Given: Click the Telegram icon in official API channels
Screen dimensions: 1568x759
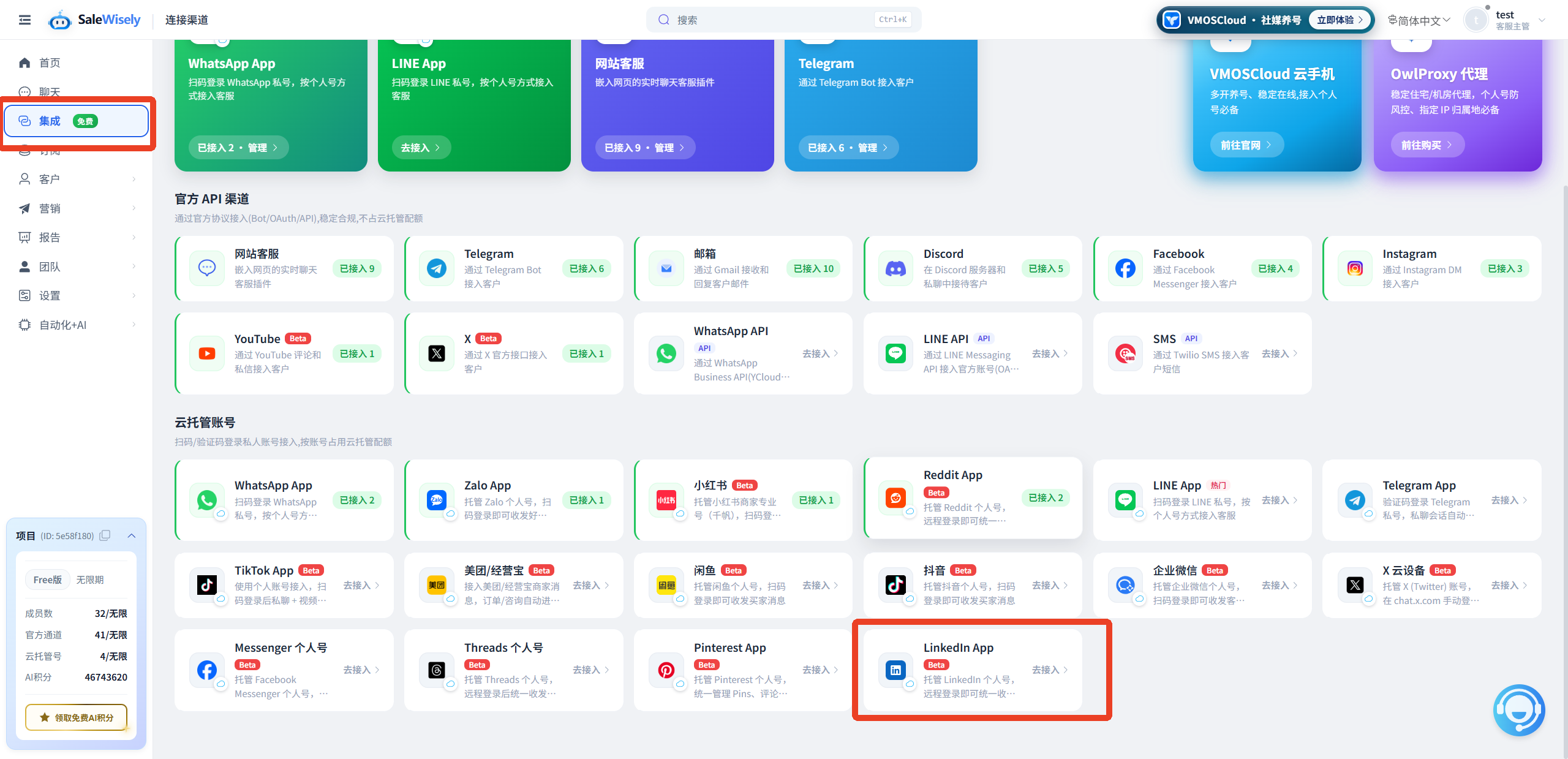Looking at the screenshot, I should [x=437, y=268].
